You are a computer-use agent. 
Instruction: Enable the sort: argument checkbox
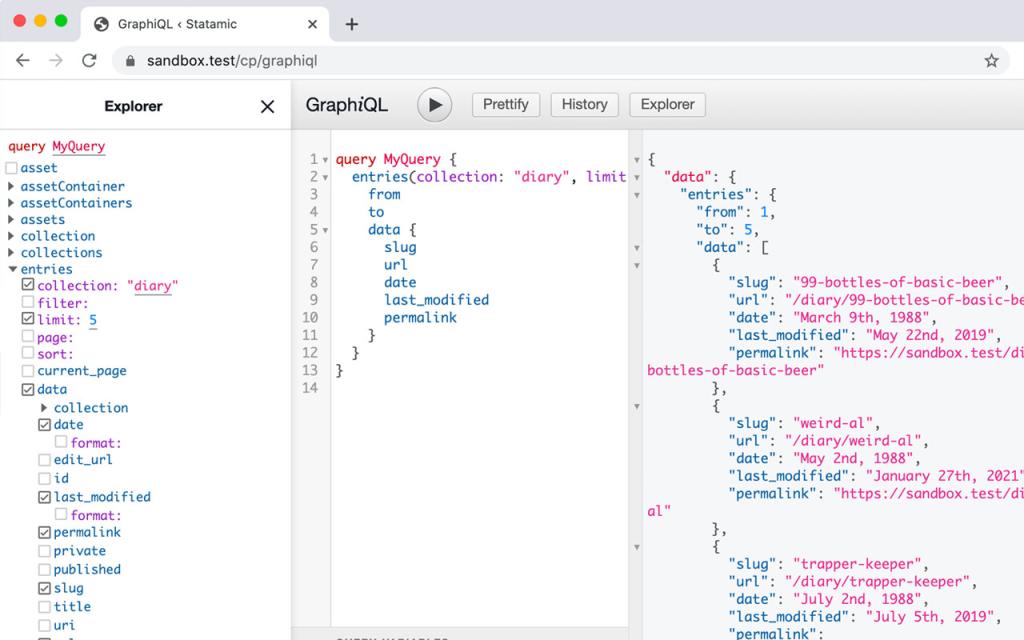click(27, 352)
